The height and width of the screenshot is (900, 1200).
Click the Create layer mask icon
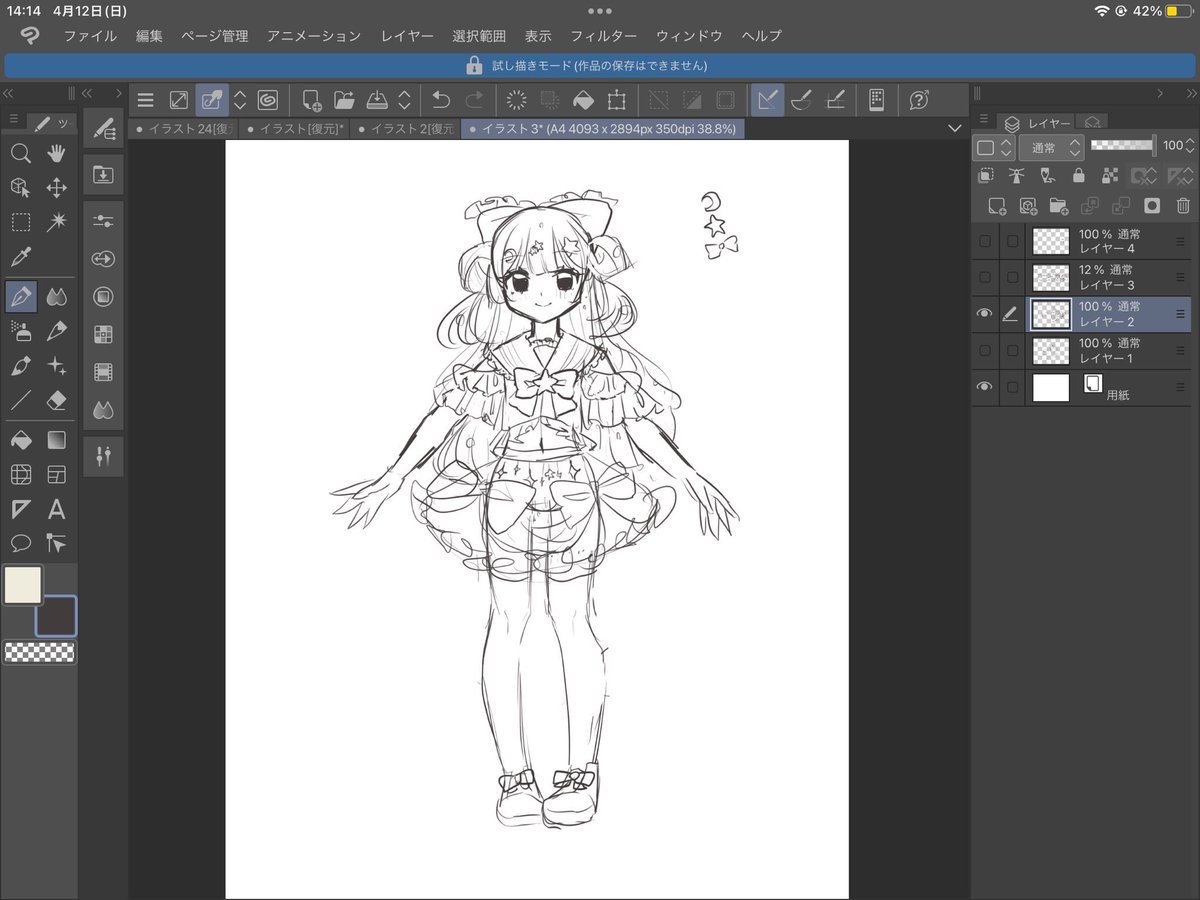(x=1152, y=206)
